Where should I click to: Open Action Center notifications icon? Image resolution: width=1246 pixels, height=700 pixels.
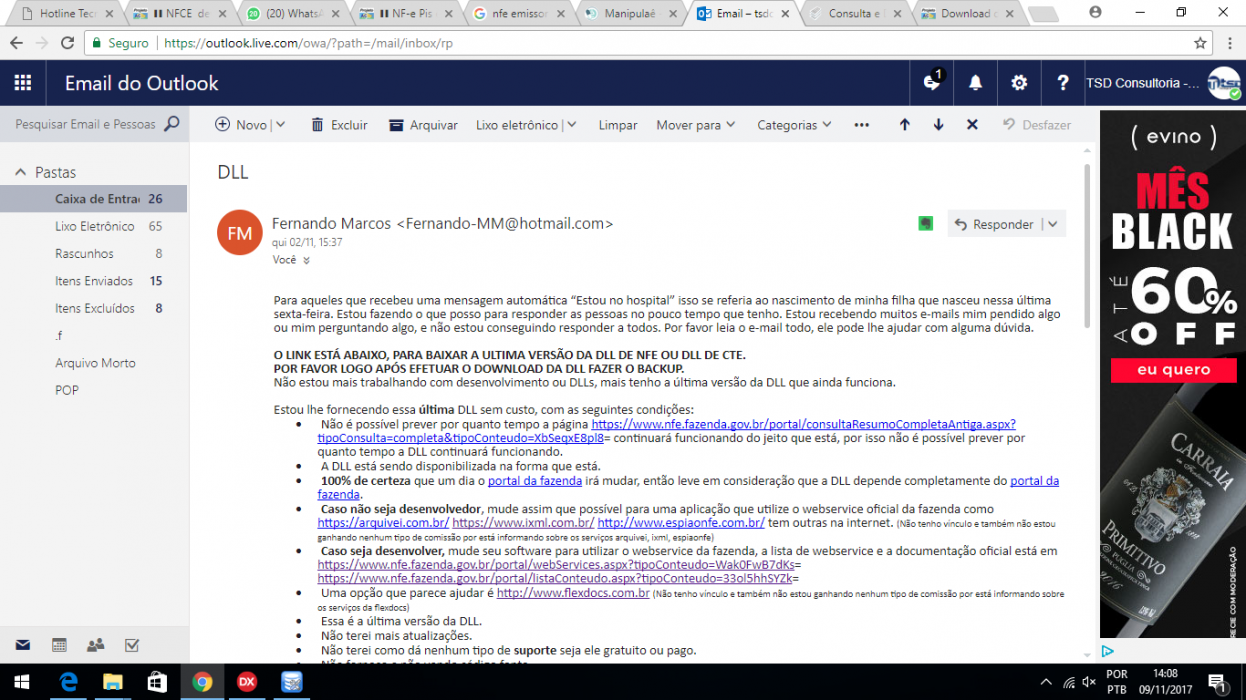pos(1219,683)
